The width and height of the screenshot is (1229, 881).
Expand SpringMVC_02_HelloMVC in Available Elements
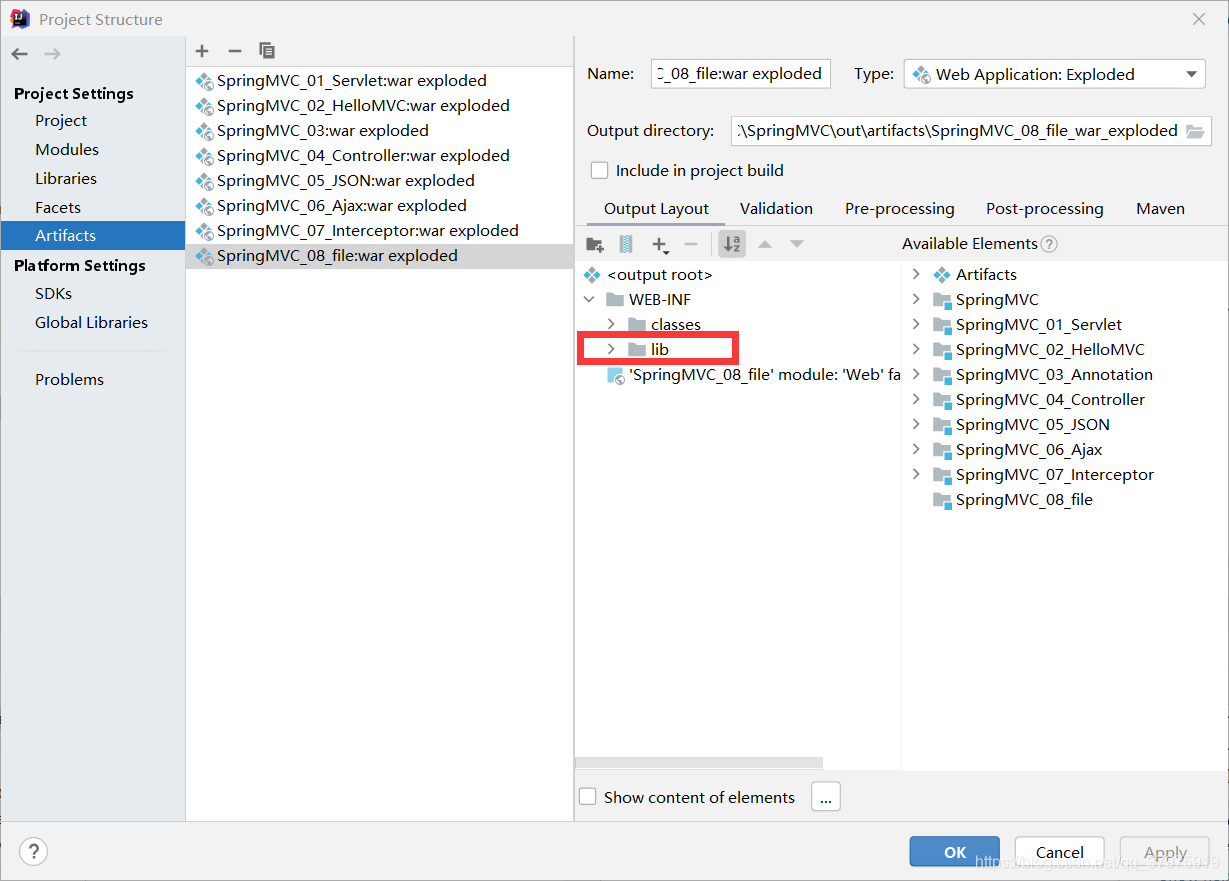click(x=915, y=349)
